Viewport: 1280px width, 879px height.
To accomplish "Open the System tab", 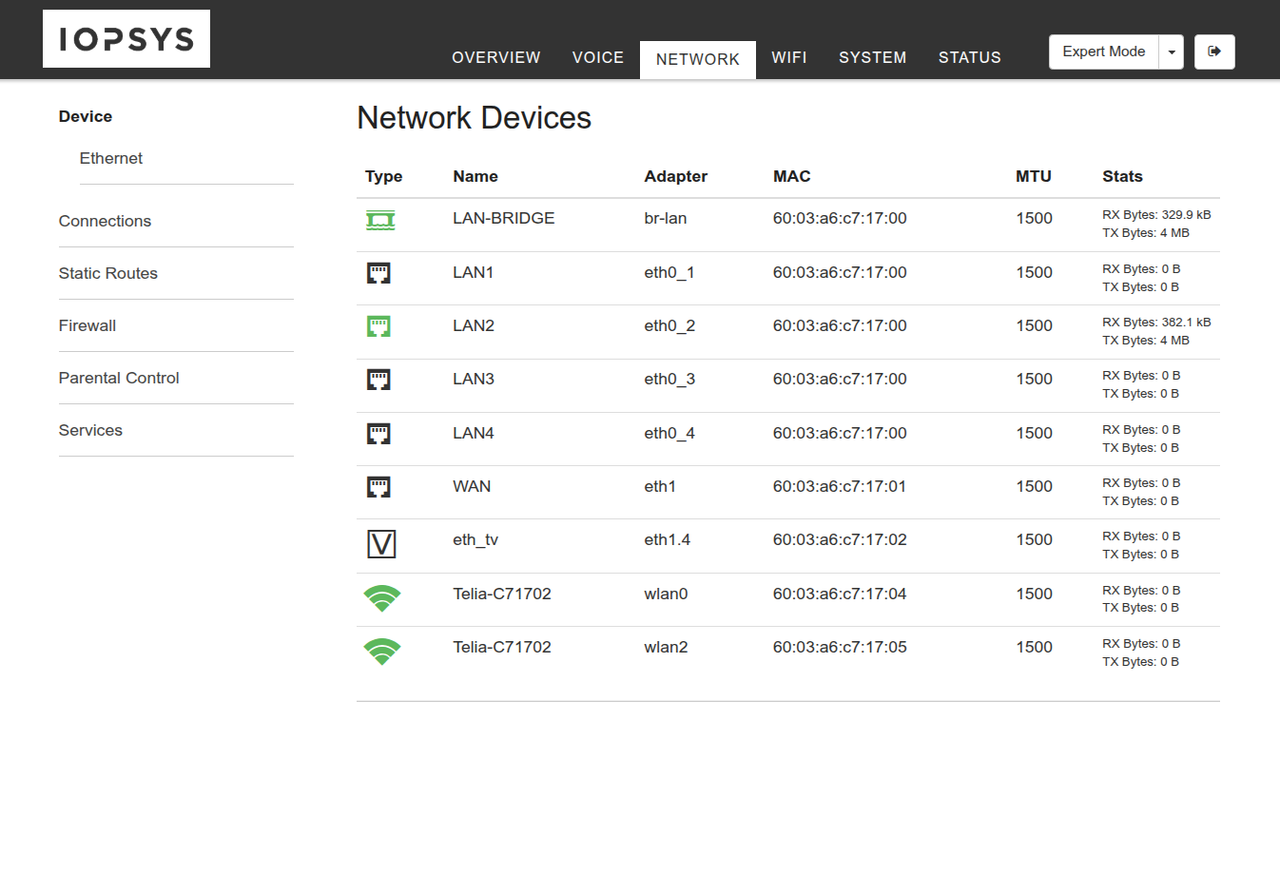I will pyautogui.click(x=873, y=58).
